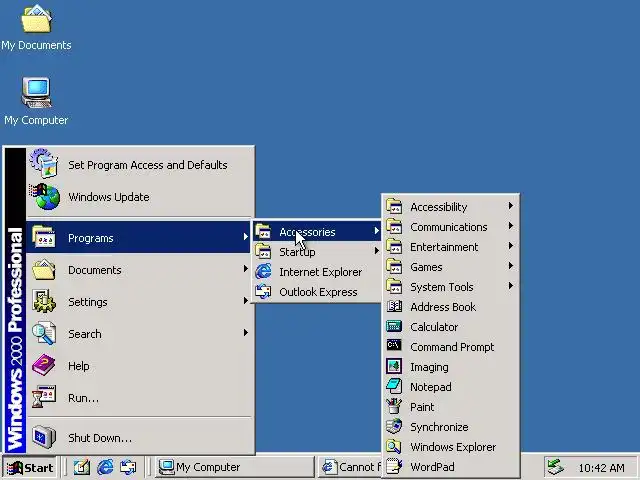
Task: Click the Set Program Access and Defaults icon
Action: click(x=44, y=164)
